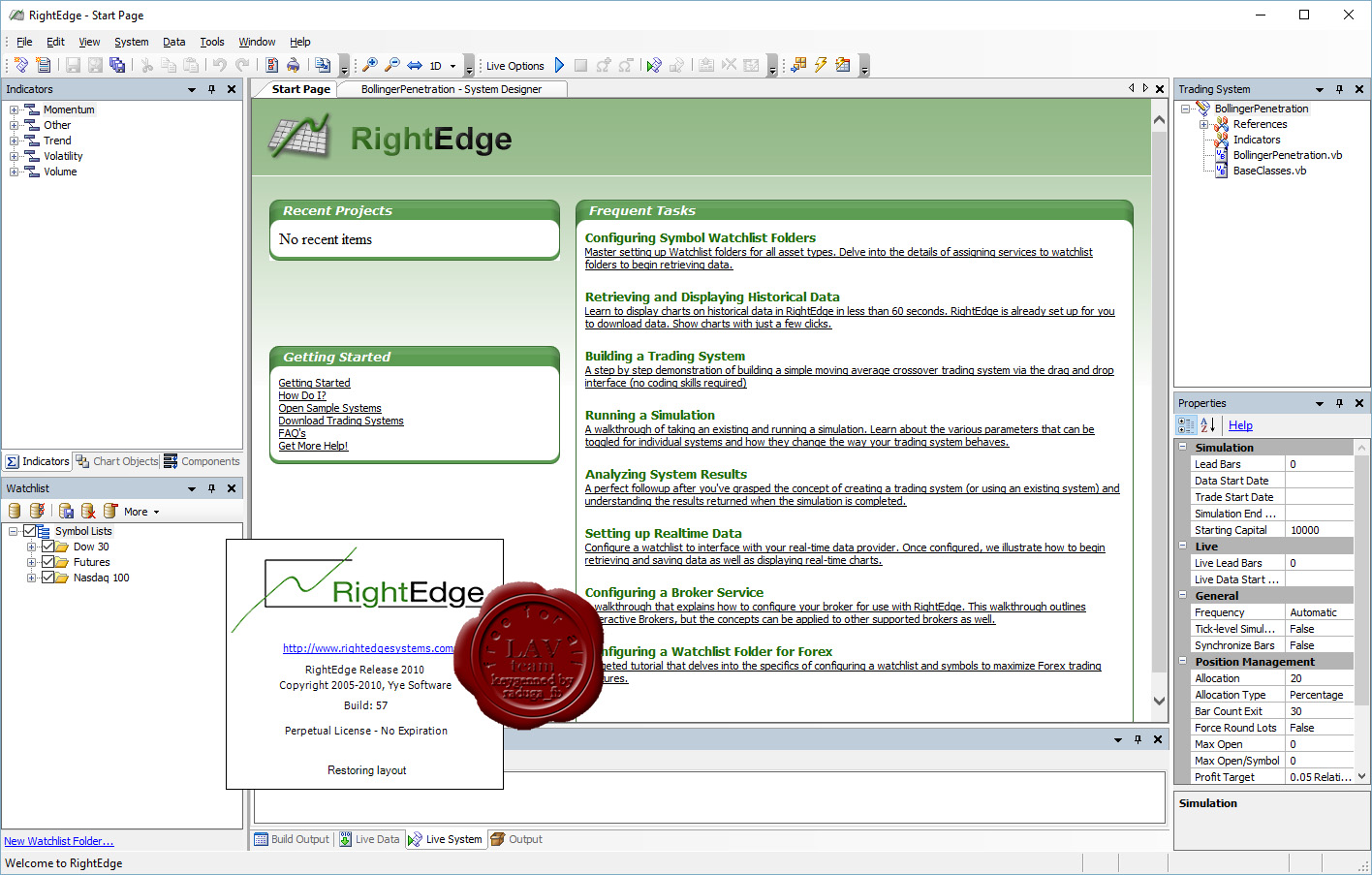This screenshot has width=1372, height=875.
Task: Click the database icon with red minus
Action: (x=110, y=511)
